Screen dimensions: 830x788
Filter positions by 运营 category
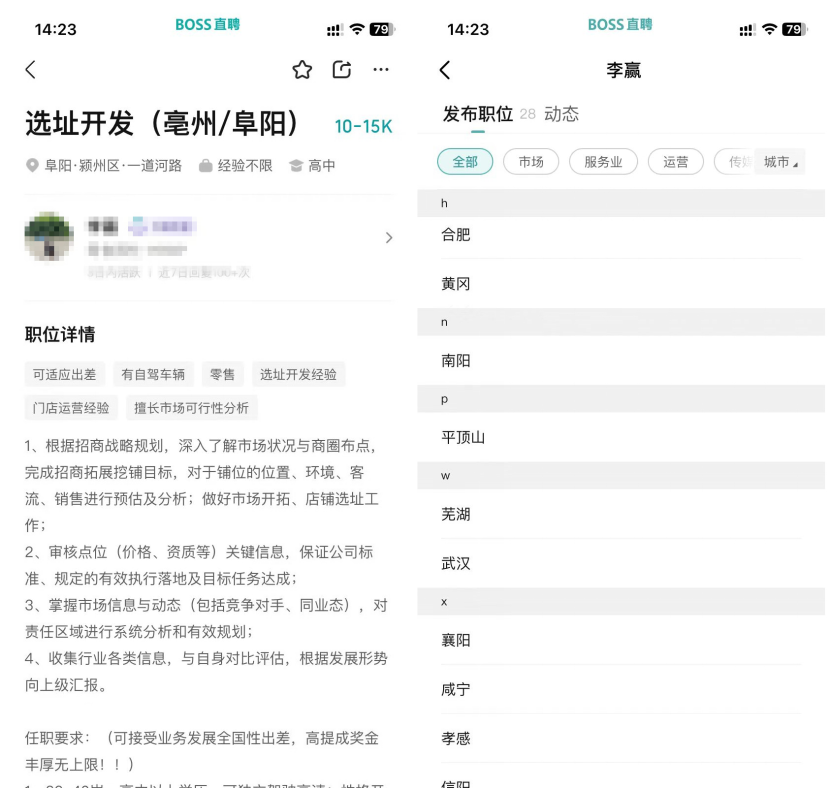pos(675,162)
